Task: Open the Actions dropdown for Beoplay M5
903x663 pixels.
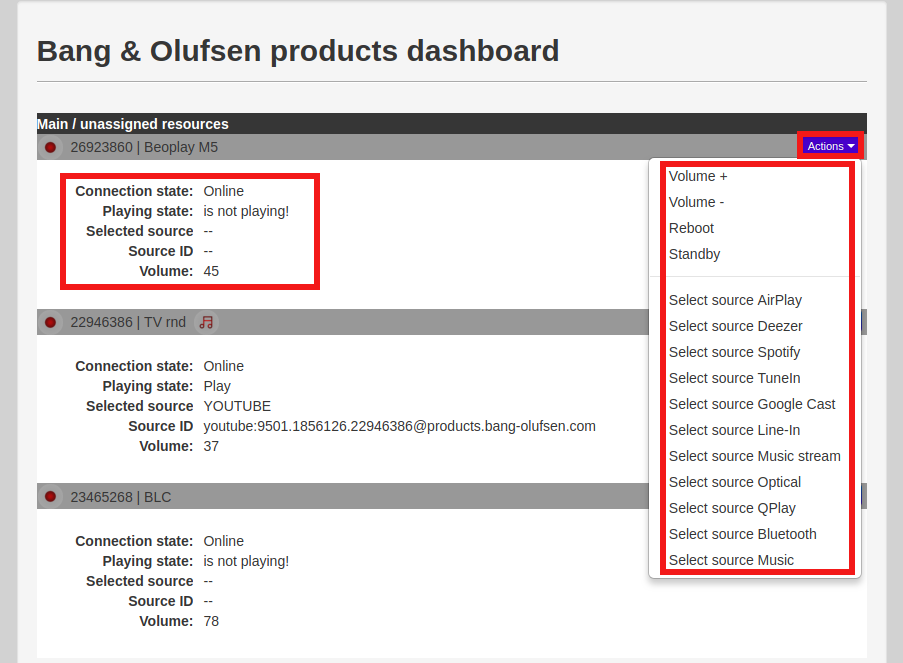Action: [x=830, y=146]
